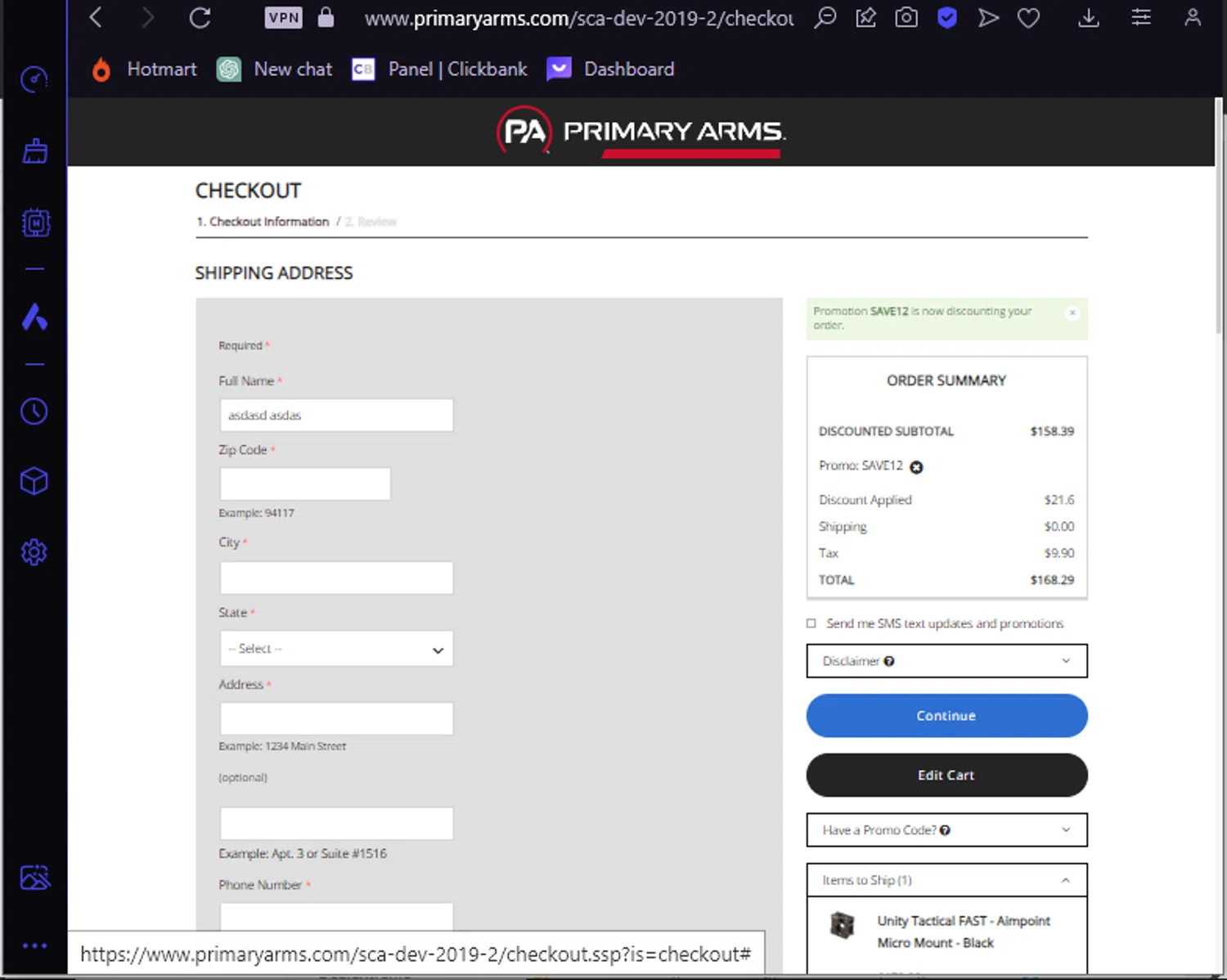Open settings gear in the sidebar
Viewport: 1227px width, 980px height.
tap(34, 552)
